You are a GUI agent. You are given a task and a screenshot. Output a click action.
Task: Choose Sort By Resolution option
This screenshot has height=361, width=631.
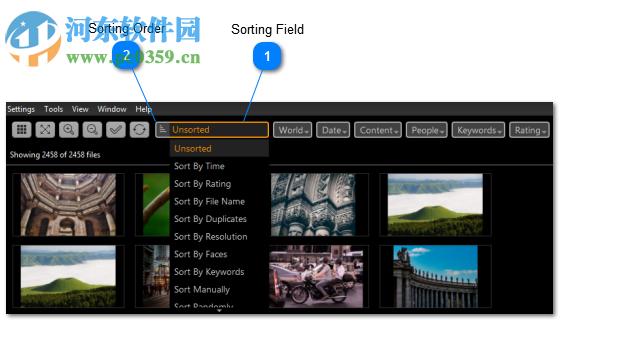coord(219,237)
